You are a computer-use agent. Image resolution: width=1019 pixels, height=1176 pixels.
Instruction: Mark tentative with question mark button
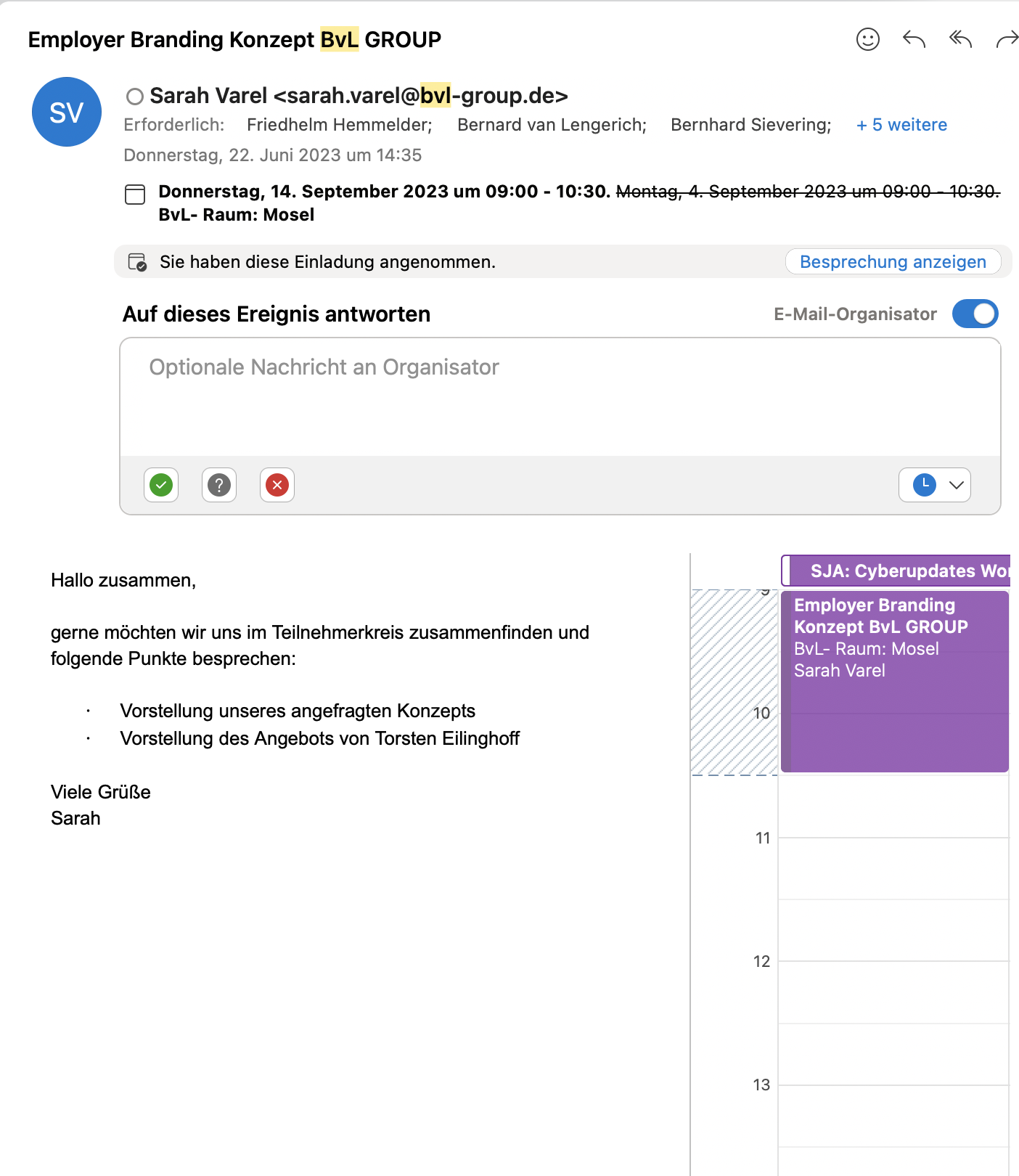pos(219,485)
